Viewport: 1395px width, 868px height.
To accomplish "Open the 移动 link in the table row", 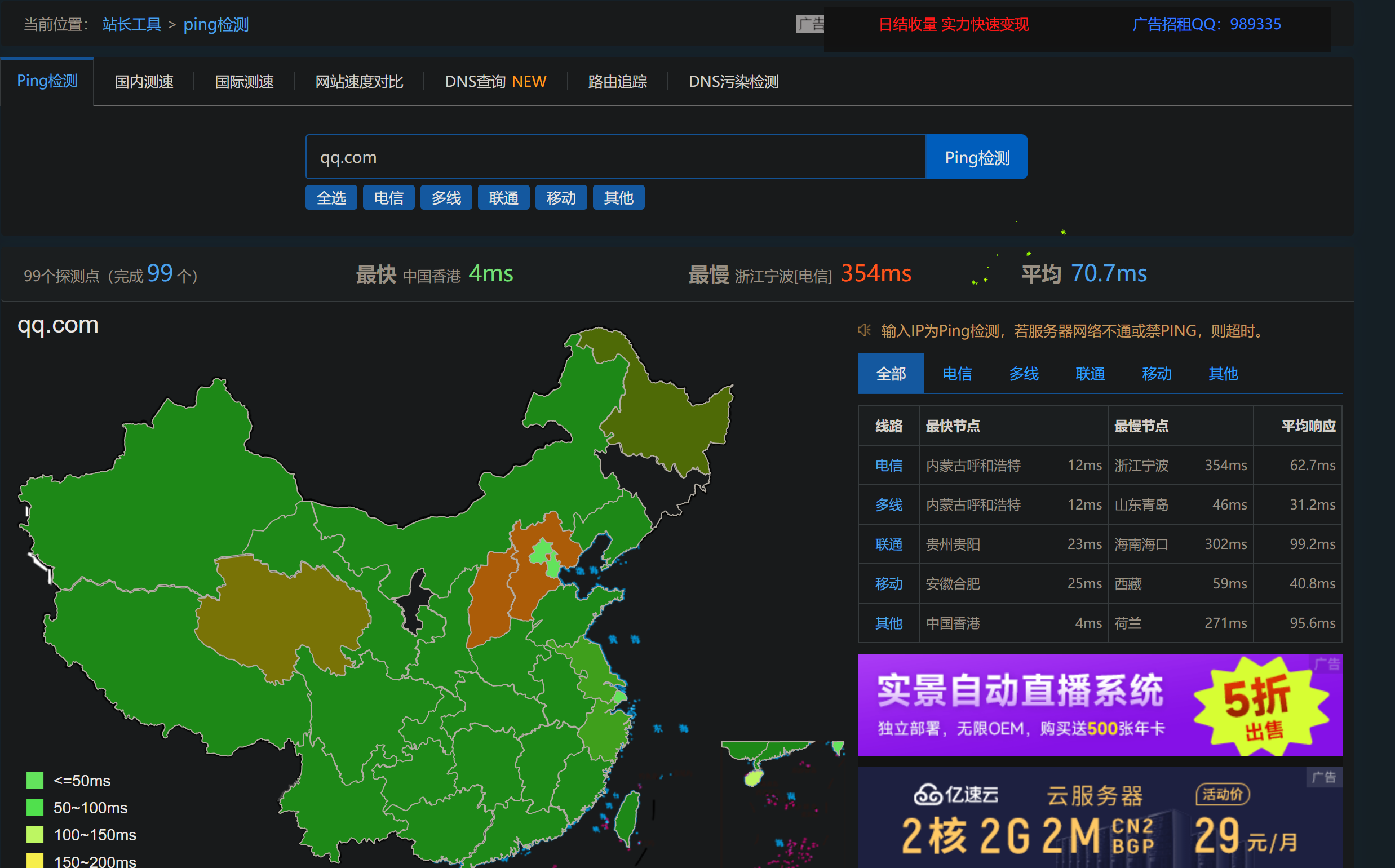I will (x=889, y=583).
